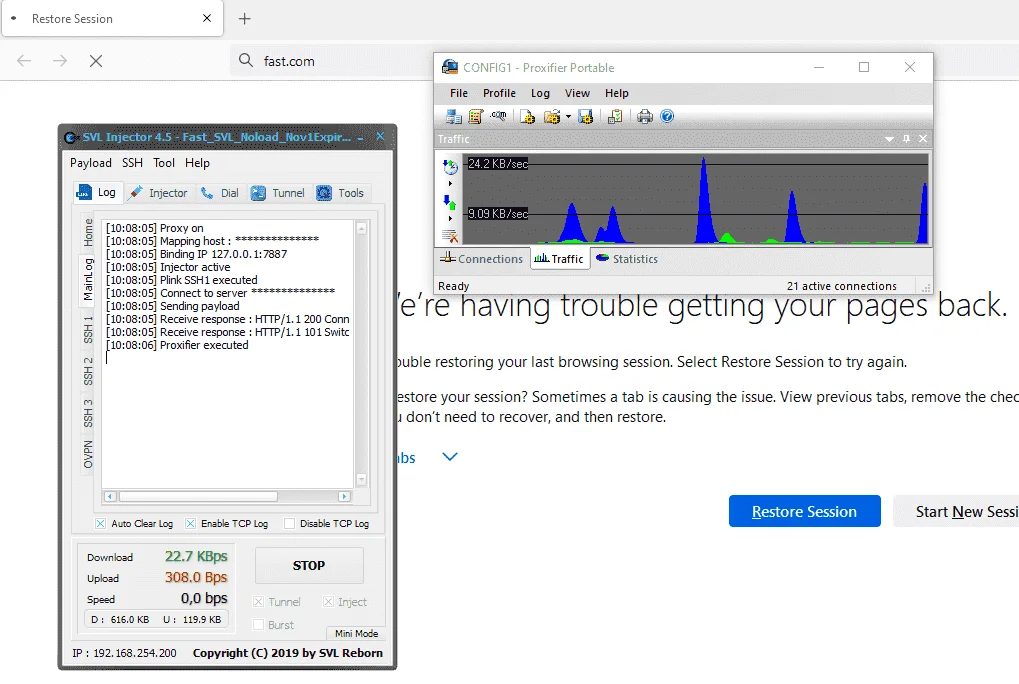Close the Restore Session browser tab
1019x684 pixels.
(207, 18)
